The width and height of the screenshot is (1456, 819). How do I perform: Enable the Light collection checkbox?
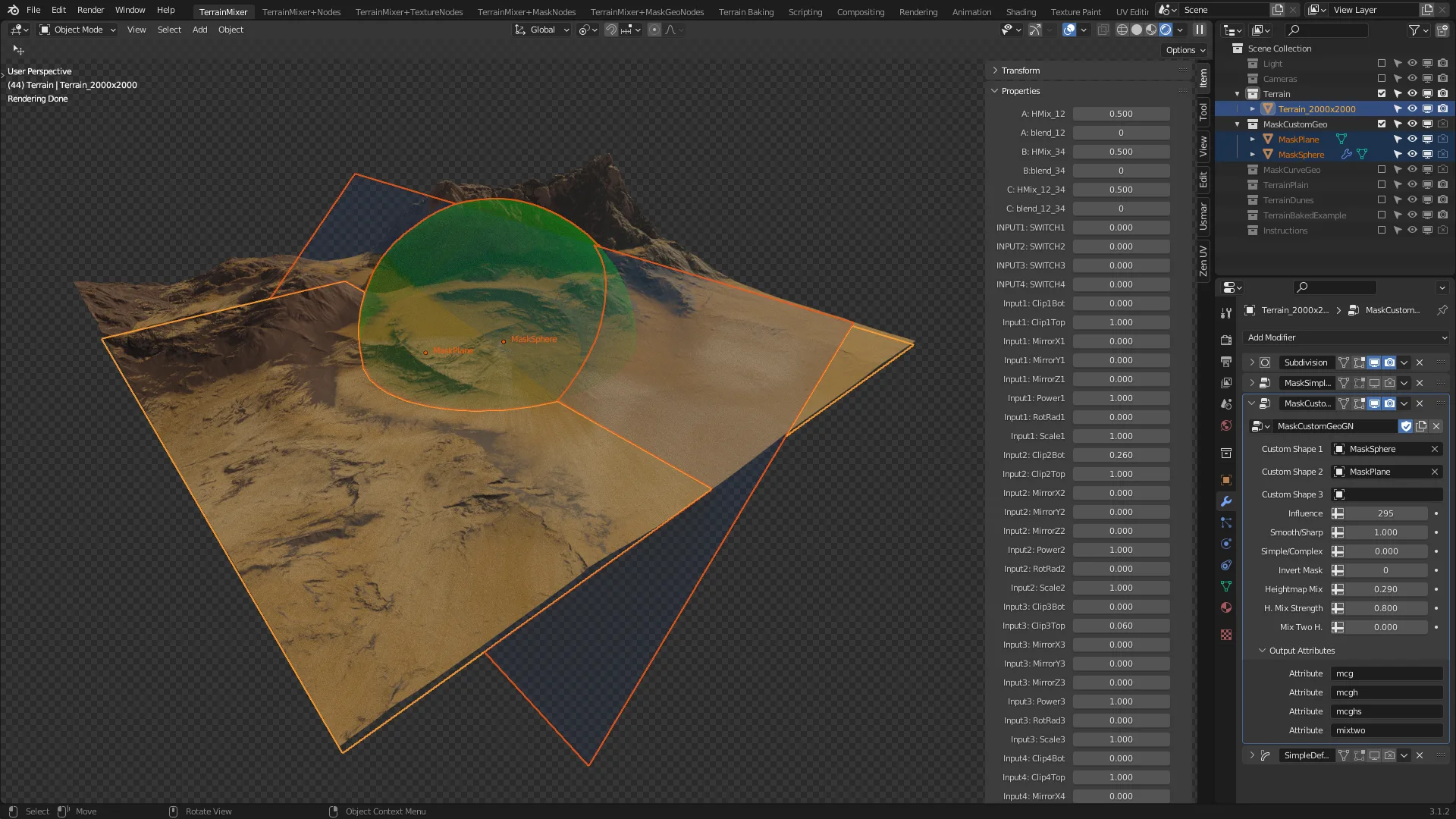[x=1382, y=64]
